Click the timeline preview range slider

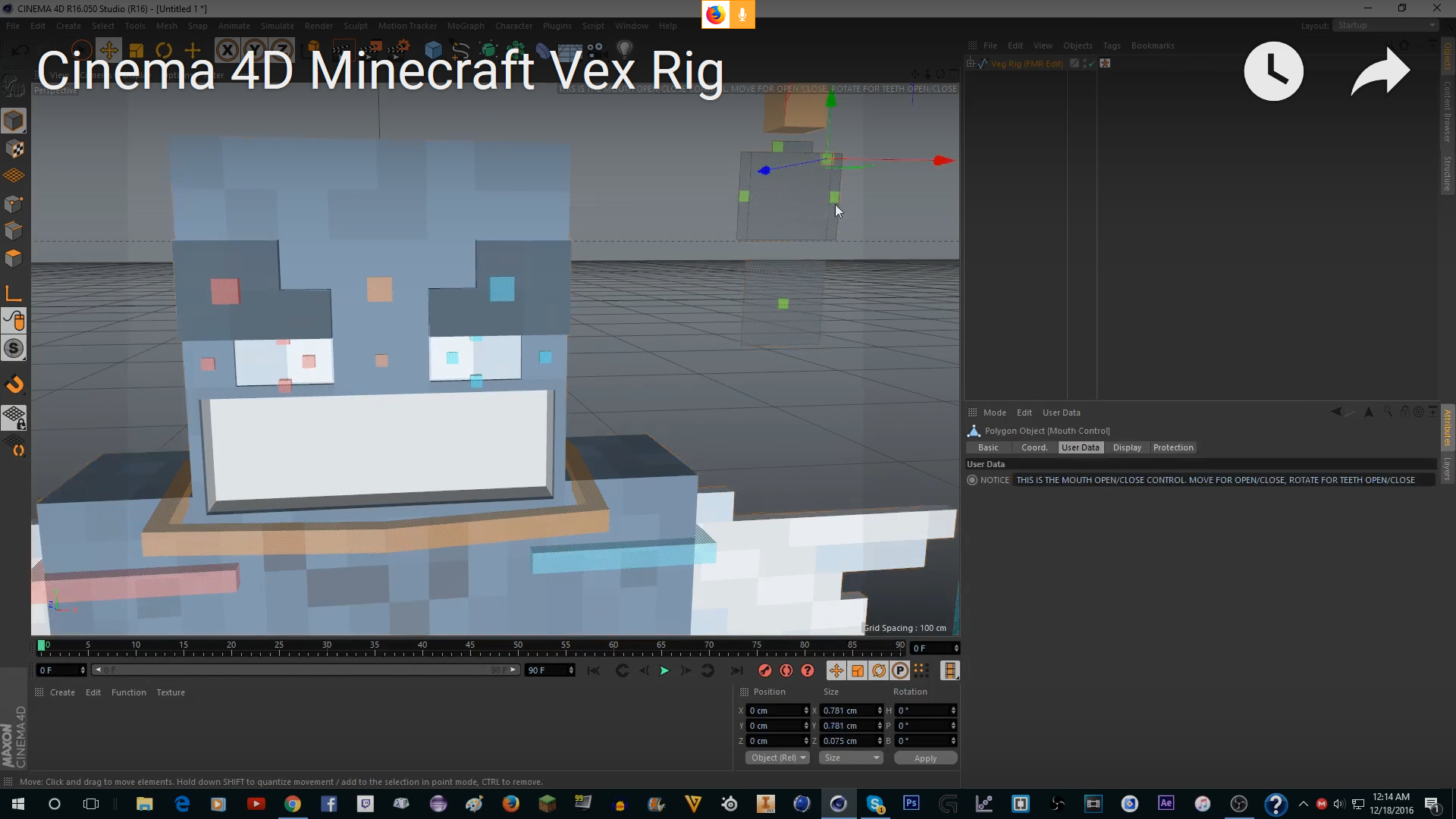306,670
